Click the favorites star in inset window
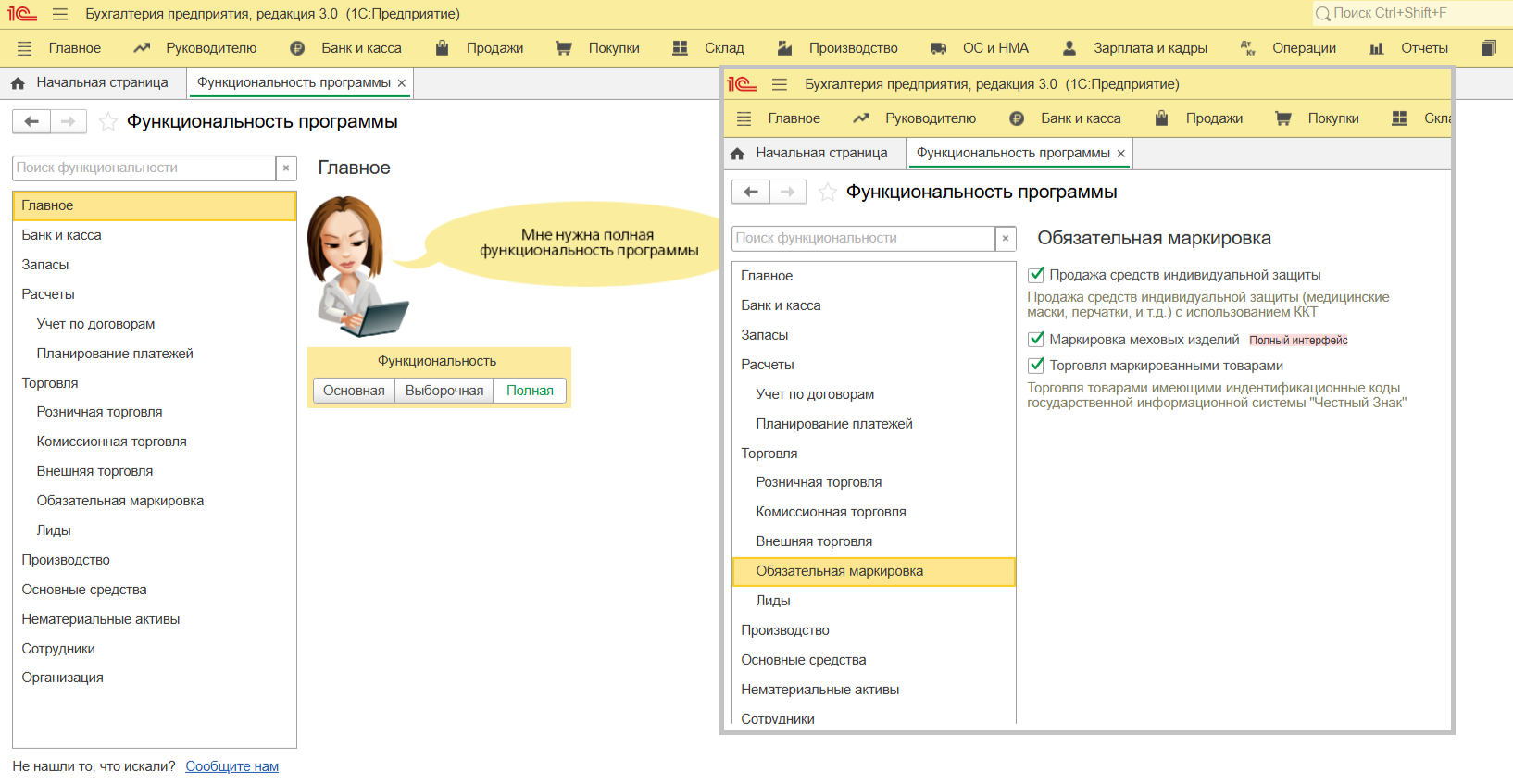Viewport: 1513px width, 784px height. 827,192
